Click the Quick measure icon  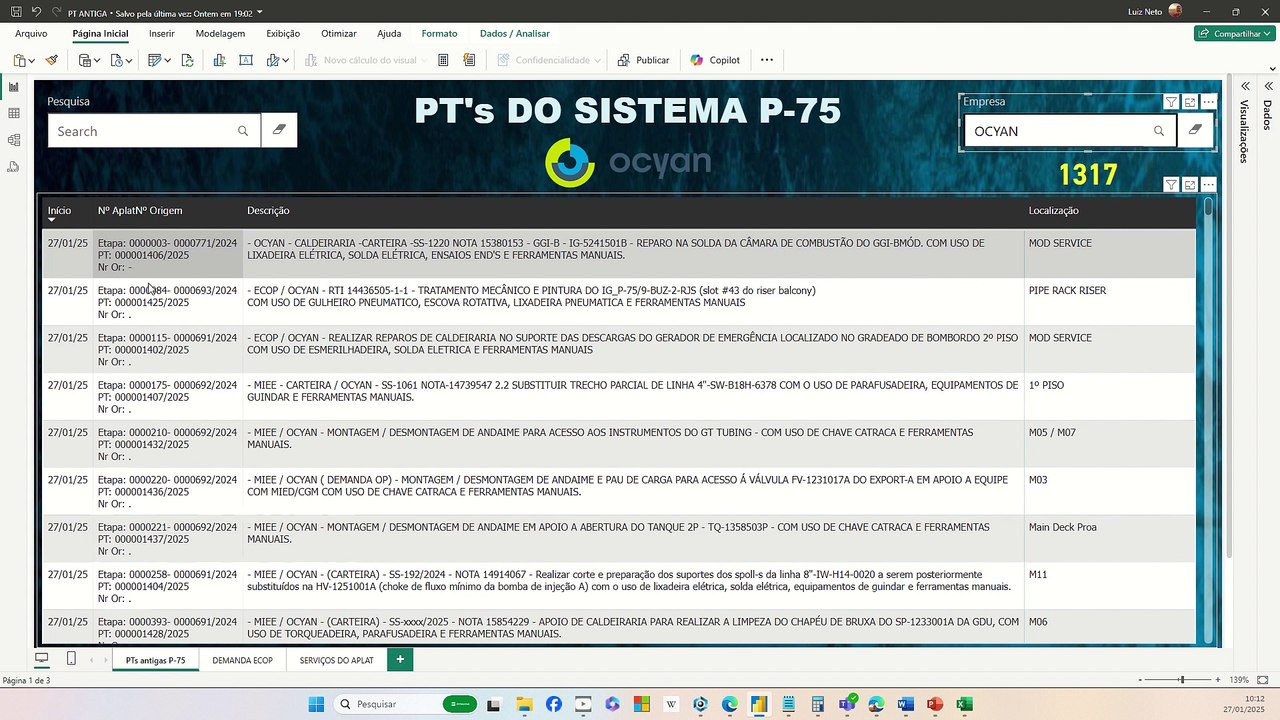coord(469,60)
